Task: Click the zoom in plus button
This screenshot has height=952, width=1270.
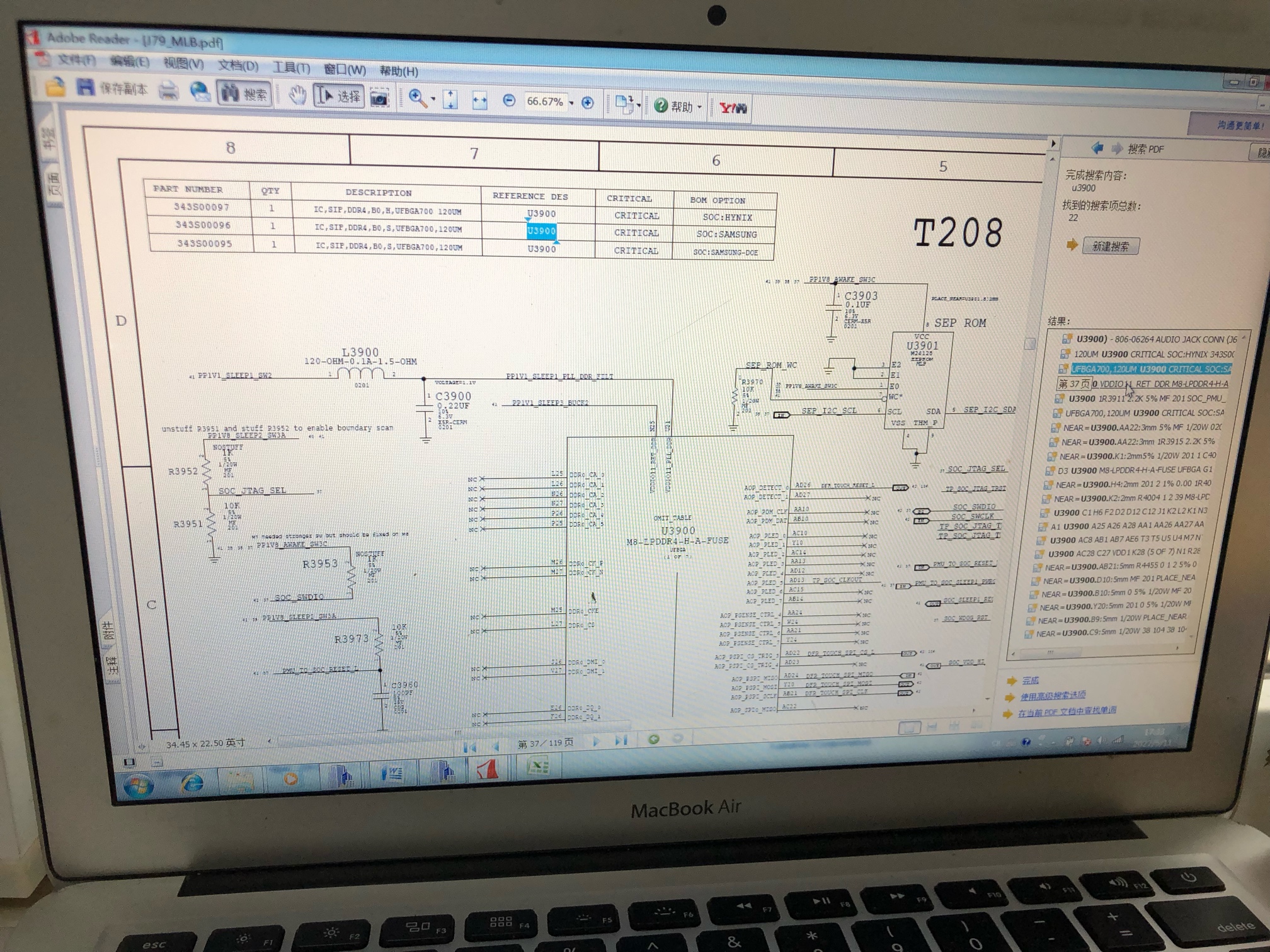Action: coord(587,103)
